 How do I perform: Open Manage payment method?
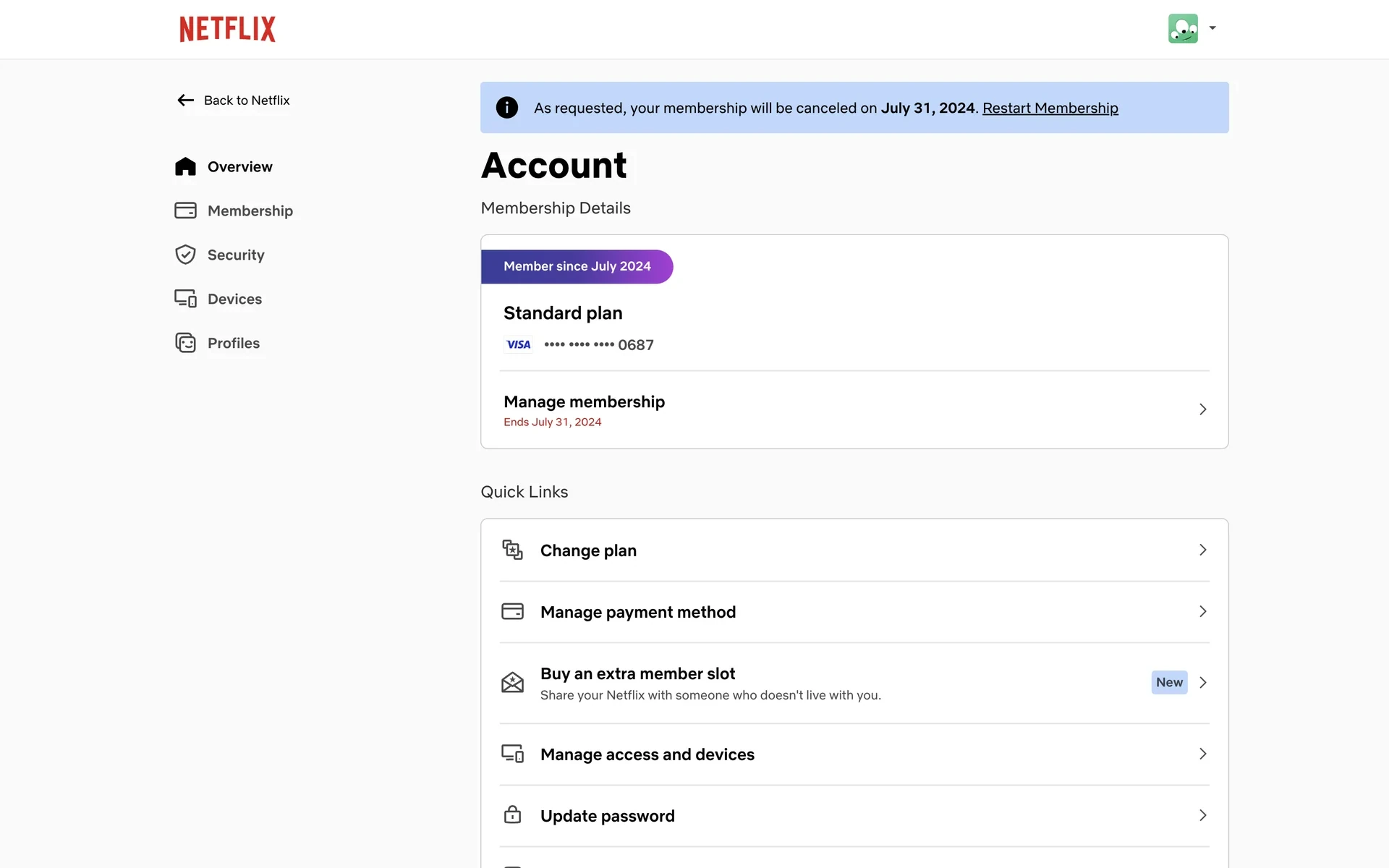tap(854, 612)
